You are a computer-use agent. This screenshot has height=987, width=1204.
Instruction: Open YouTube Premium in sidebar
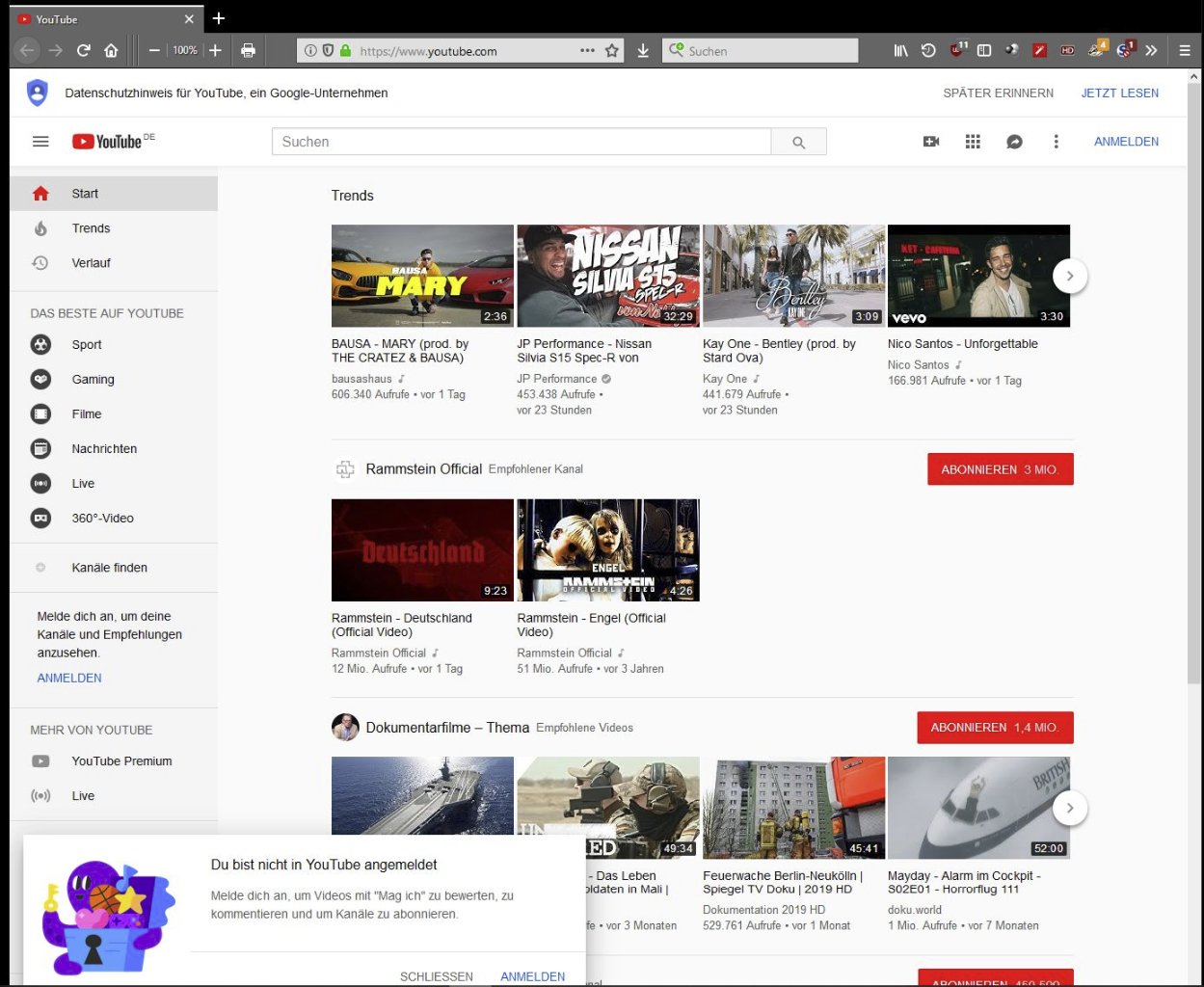pyautogui.click(x=114, y=761)
